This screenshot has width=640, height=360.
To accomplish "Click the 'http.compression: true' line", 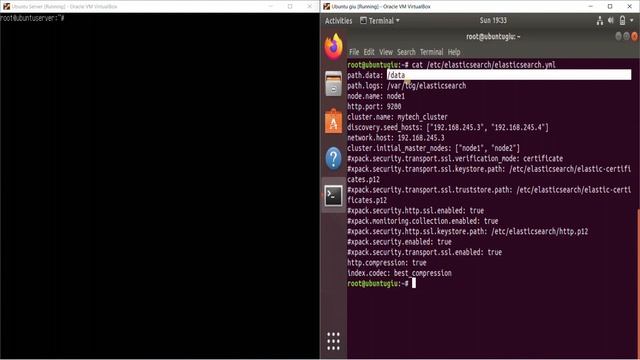I will (387, 263).
